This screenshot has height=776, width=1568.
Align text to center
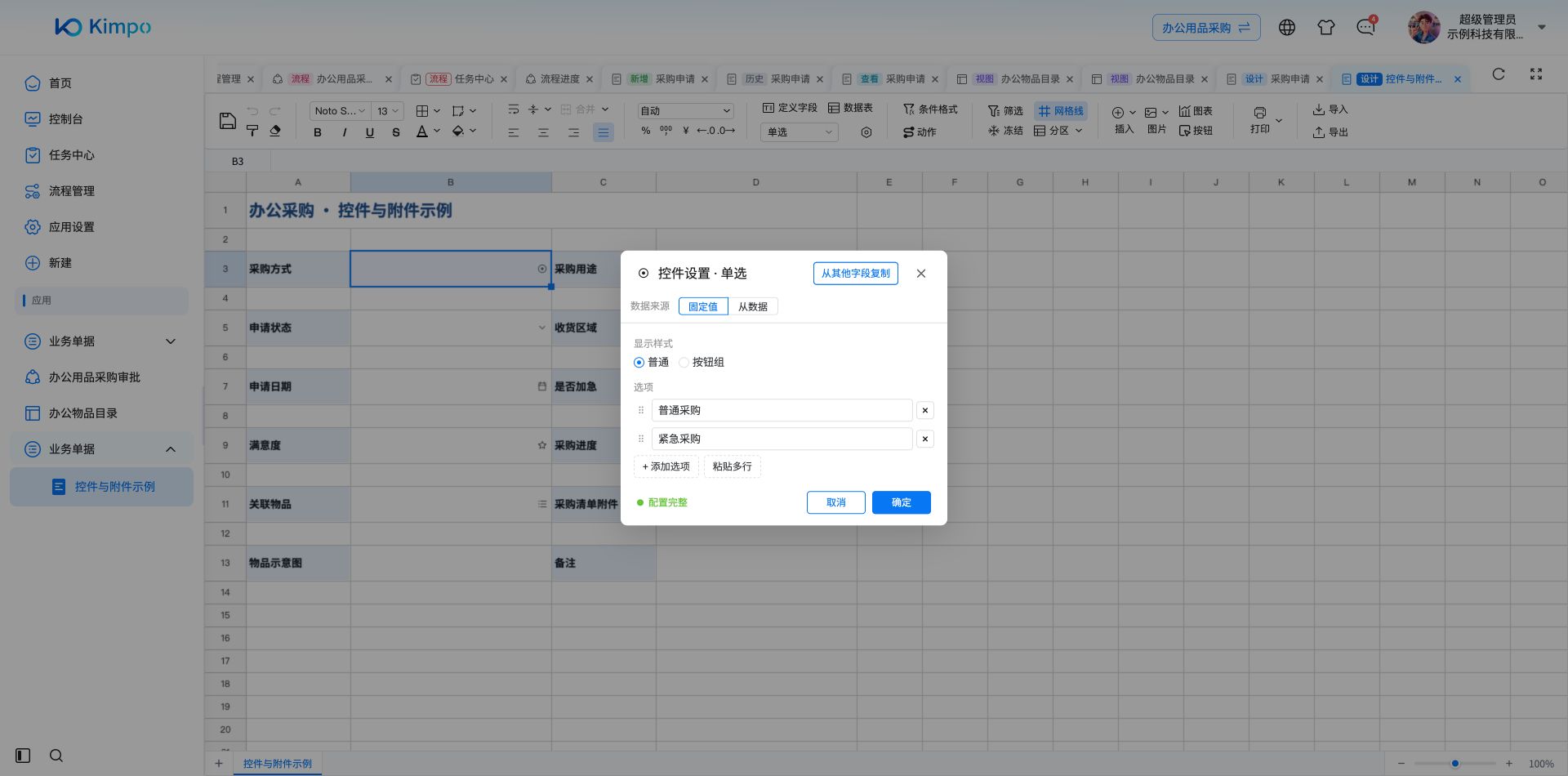pos(543,132)
